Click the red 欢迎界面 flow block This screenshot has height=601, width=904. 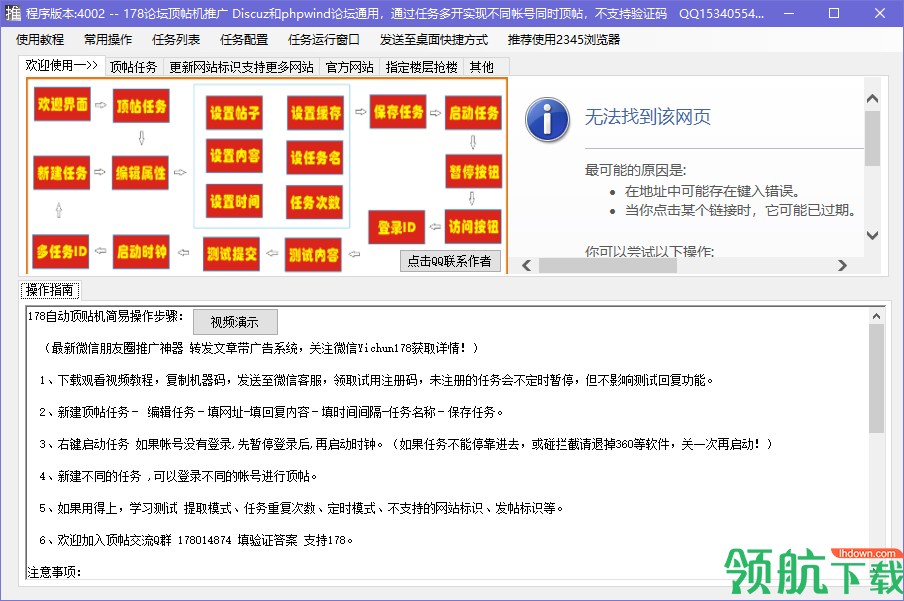coord(62,104)
